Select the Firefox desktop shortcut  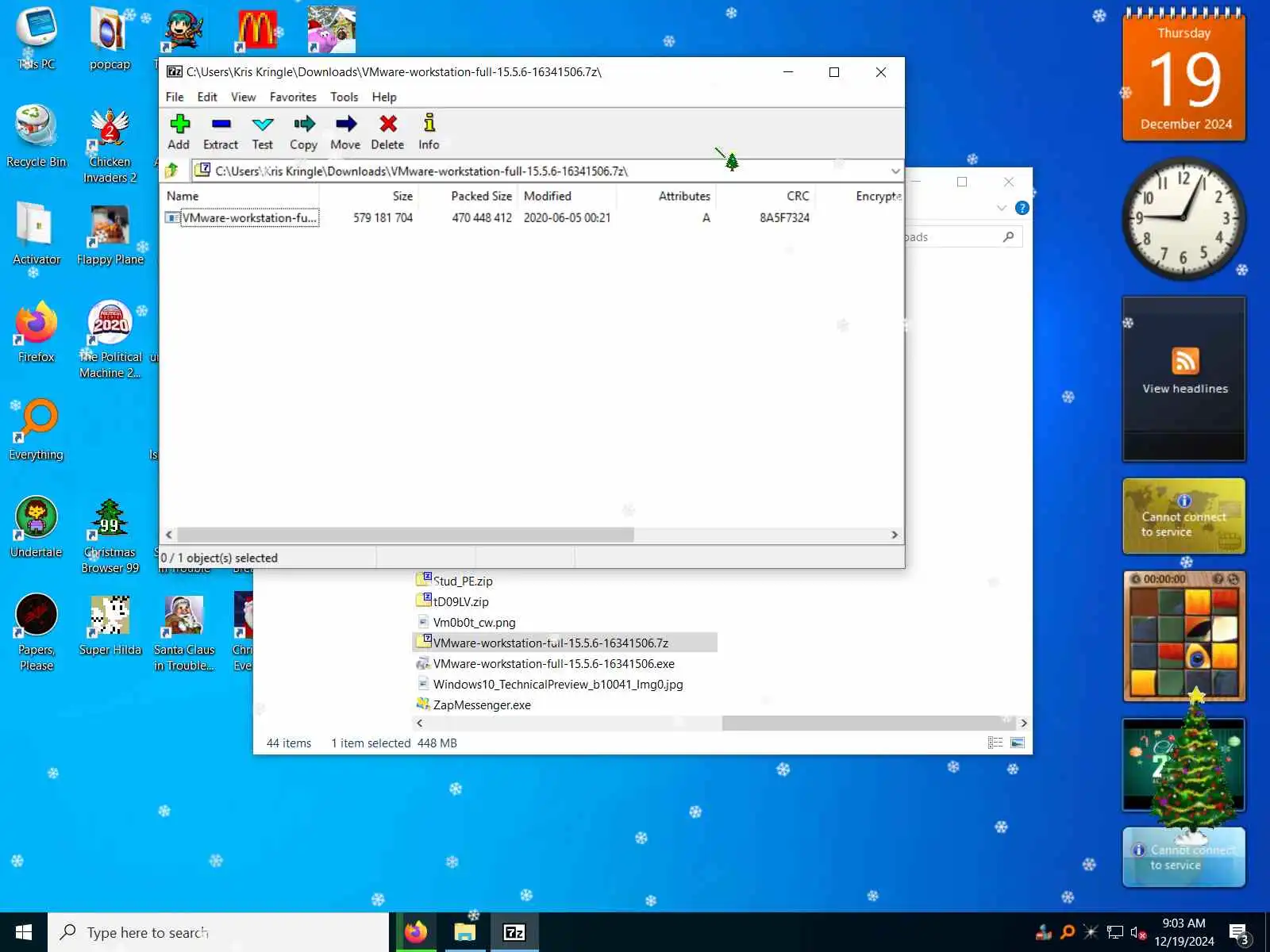(36, 332)
